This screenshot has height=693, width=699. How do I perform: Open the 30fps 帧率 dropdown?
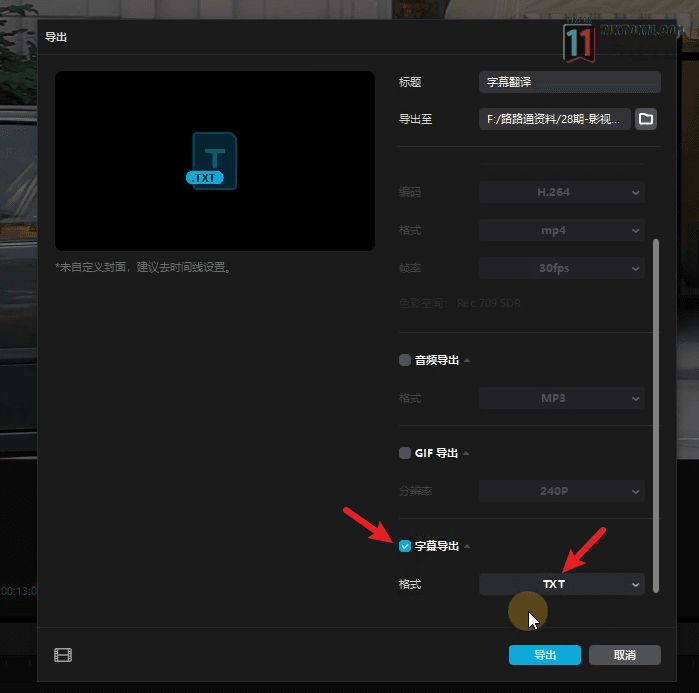(x=561, y=268)
